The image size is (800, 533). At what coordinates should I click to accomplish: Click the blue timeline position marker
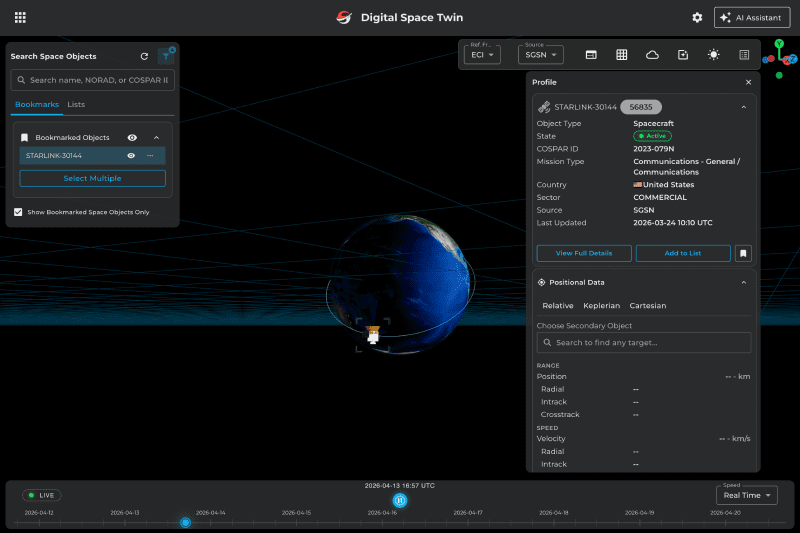coord(185,522)
